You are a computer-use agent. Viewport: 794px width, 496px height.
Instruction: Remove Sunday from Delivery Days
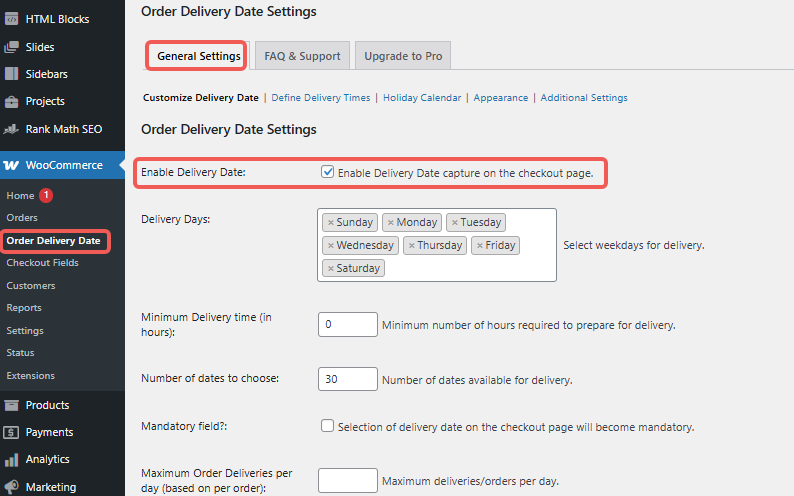coord(331,223)
